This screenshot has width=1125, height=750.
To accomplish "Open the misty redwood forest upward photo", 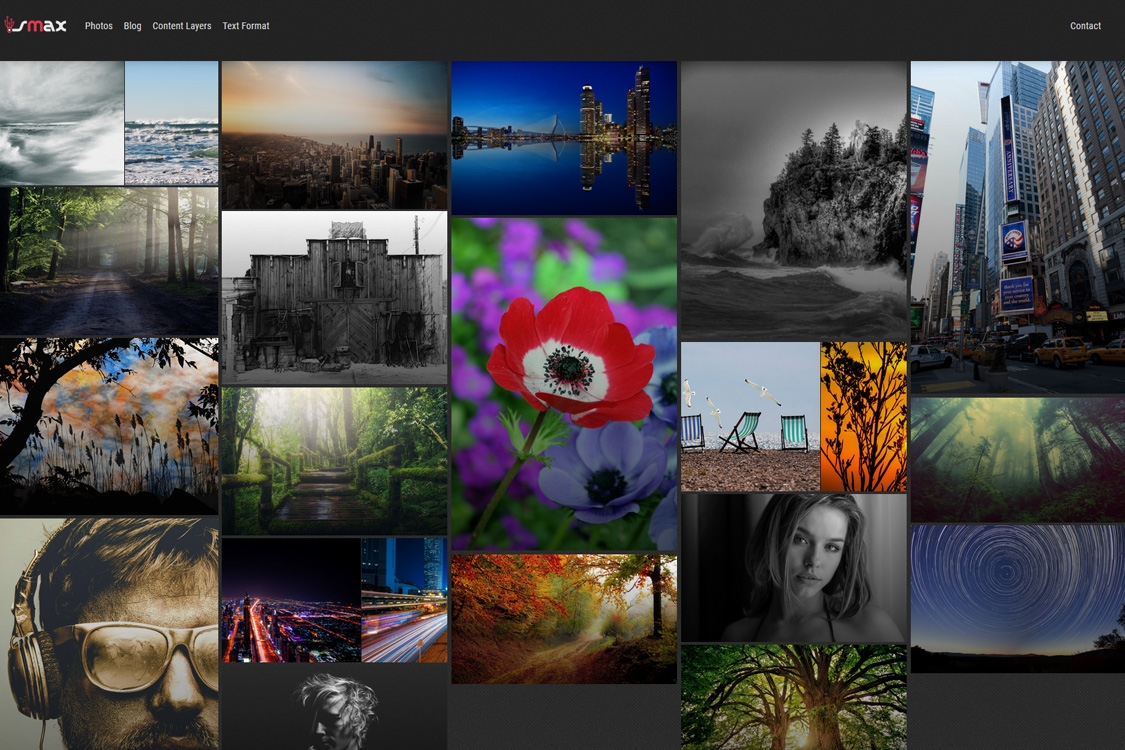I will pyautogui.click(x=1018, y=459).
